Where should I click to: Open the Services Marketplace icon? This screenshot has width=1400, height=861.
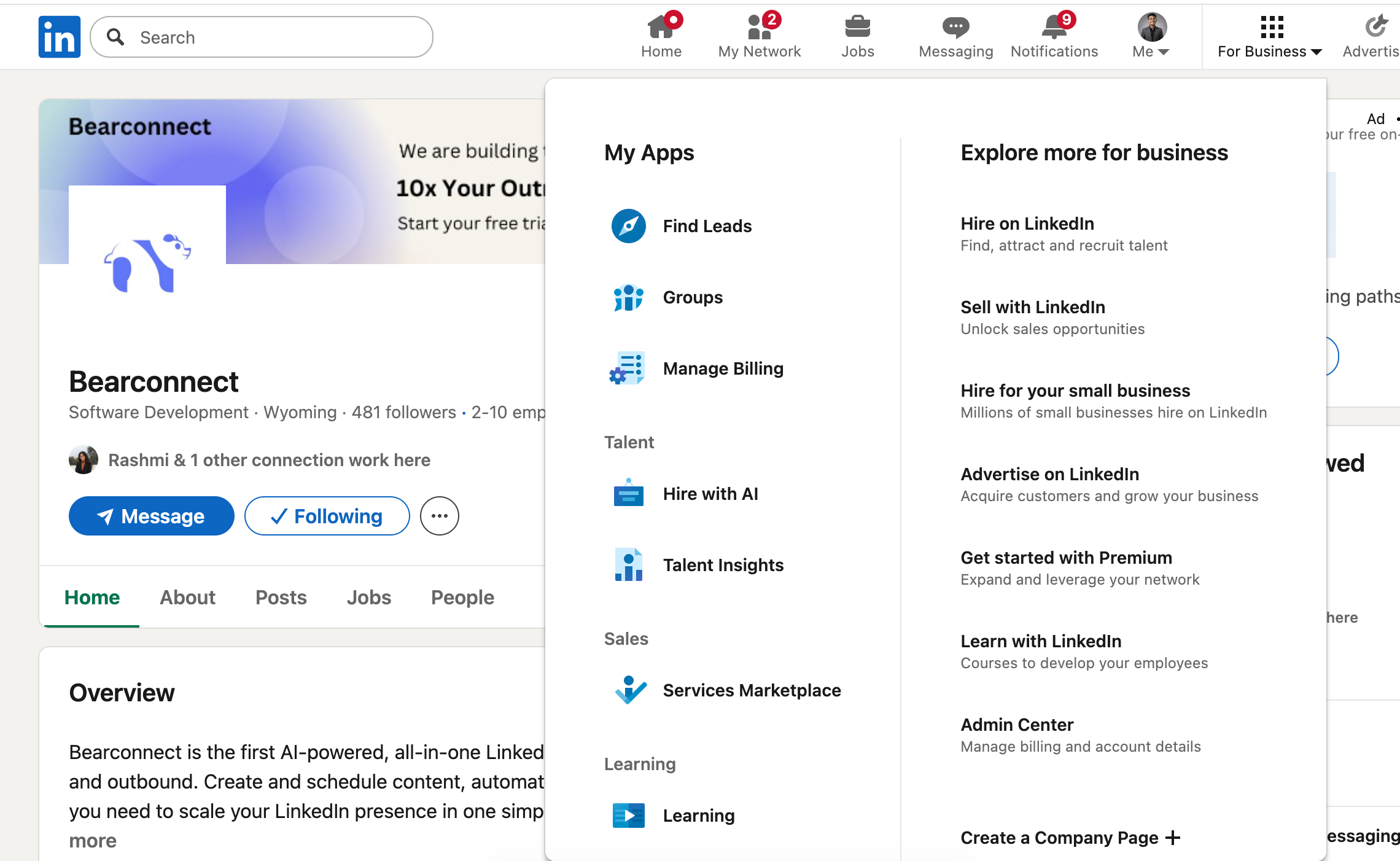click(x=629, y=690)
